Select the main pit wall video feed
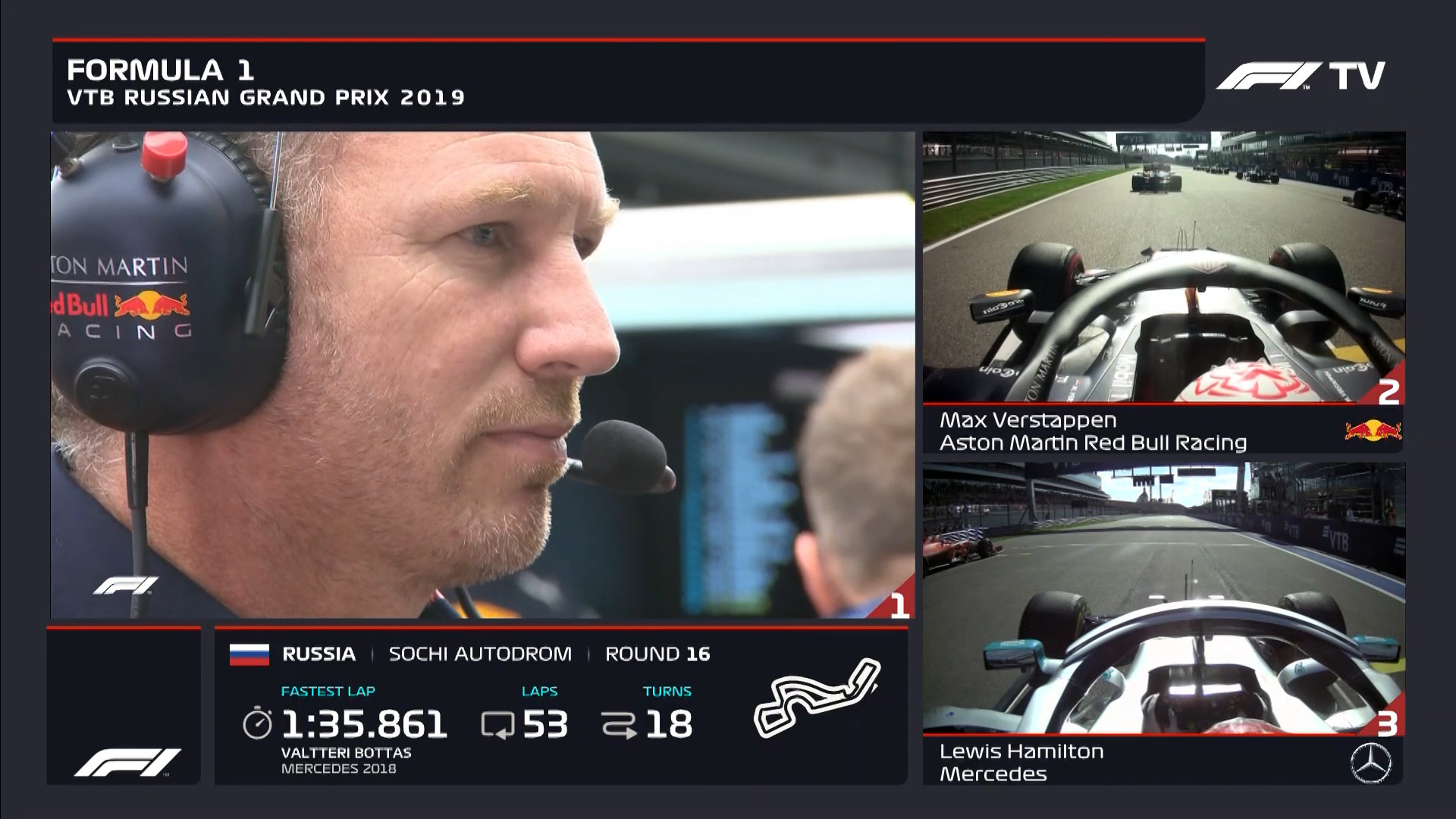1456x819 pixels. coord(482,375)
